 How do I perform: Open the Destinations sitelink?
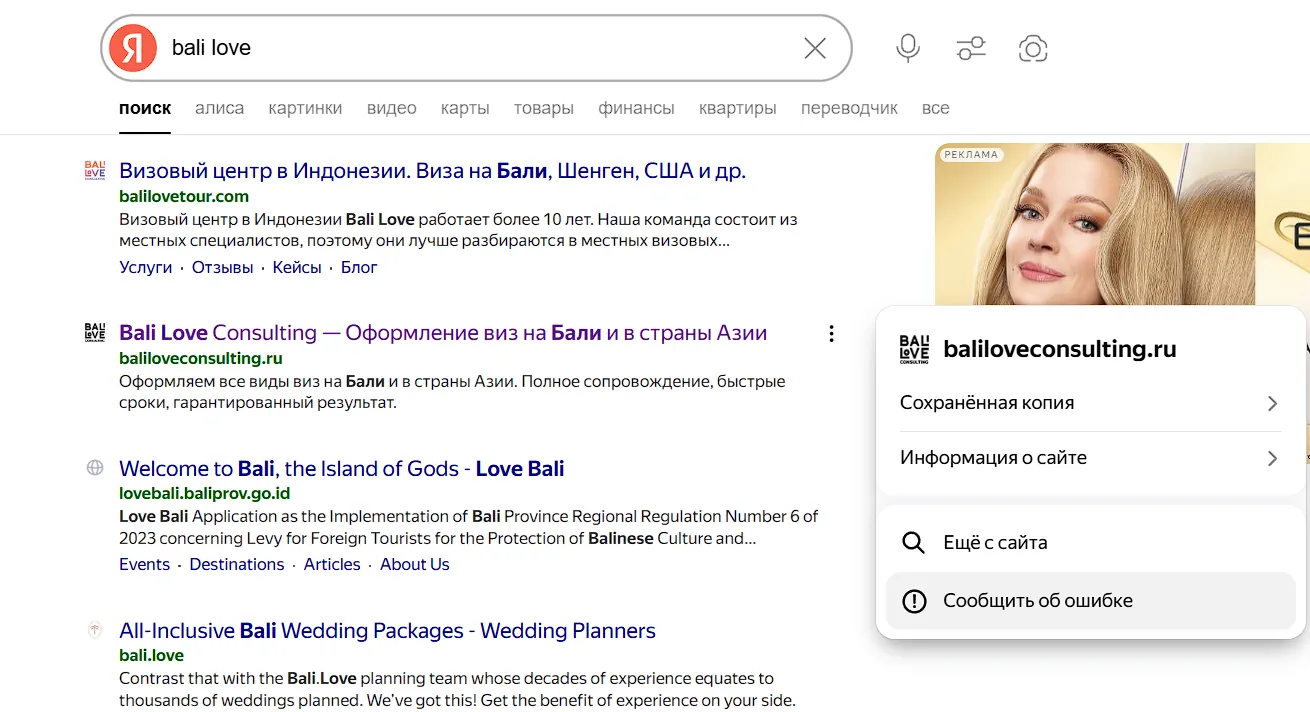(237, 564)
